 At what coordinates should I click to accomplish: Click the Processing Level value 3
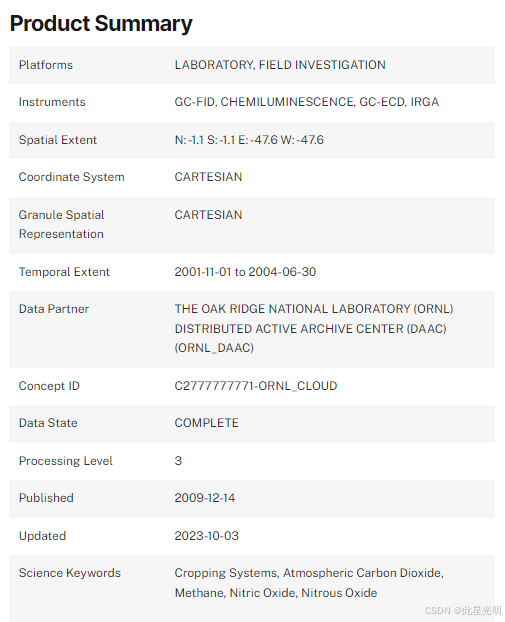178,461
